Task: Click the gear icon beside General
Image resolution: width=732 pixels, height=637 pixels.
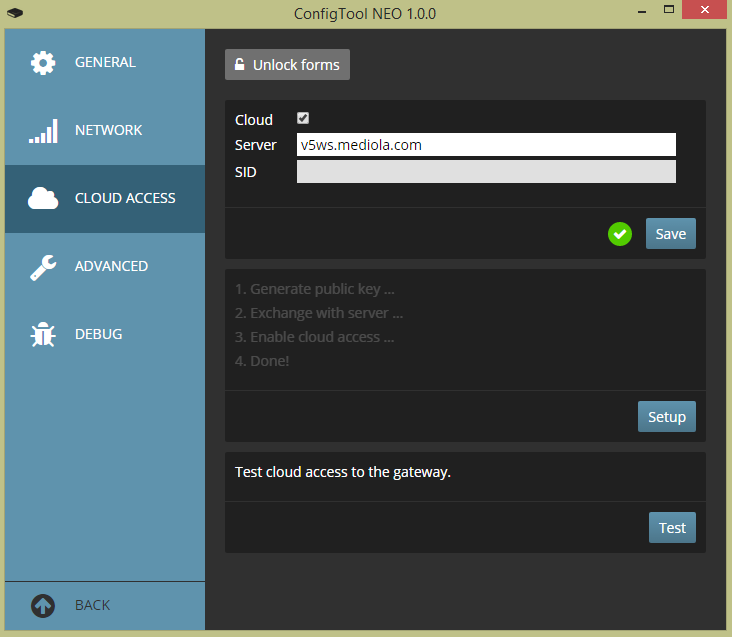Action: pyautogui.click(x=43, y=63)
